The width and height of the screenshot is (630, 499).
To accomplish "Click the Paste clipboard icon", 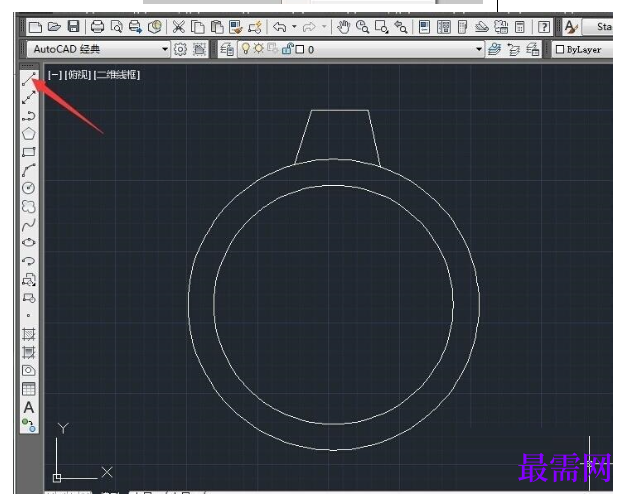I will (217, 27).
